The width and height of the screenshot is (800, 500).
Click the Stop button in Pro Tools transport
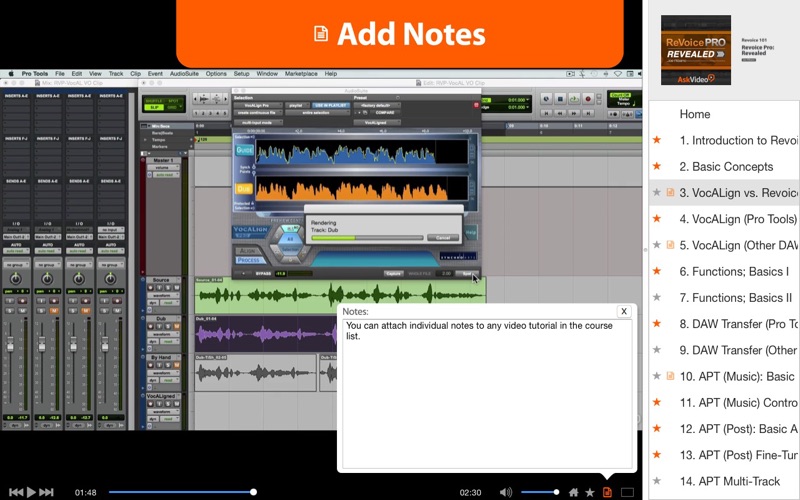coord(560,99)
